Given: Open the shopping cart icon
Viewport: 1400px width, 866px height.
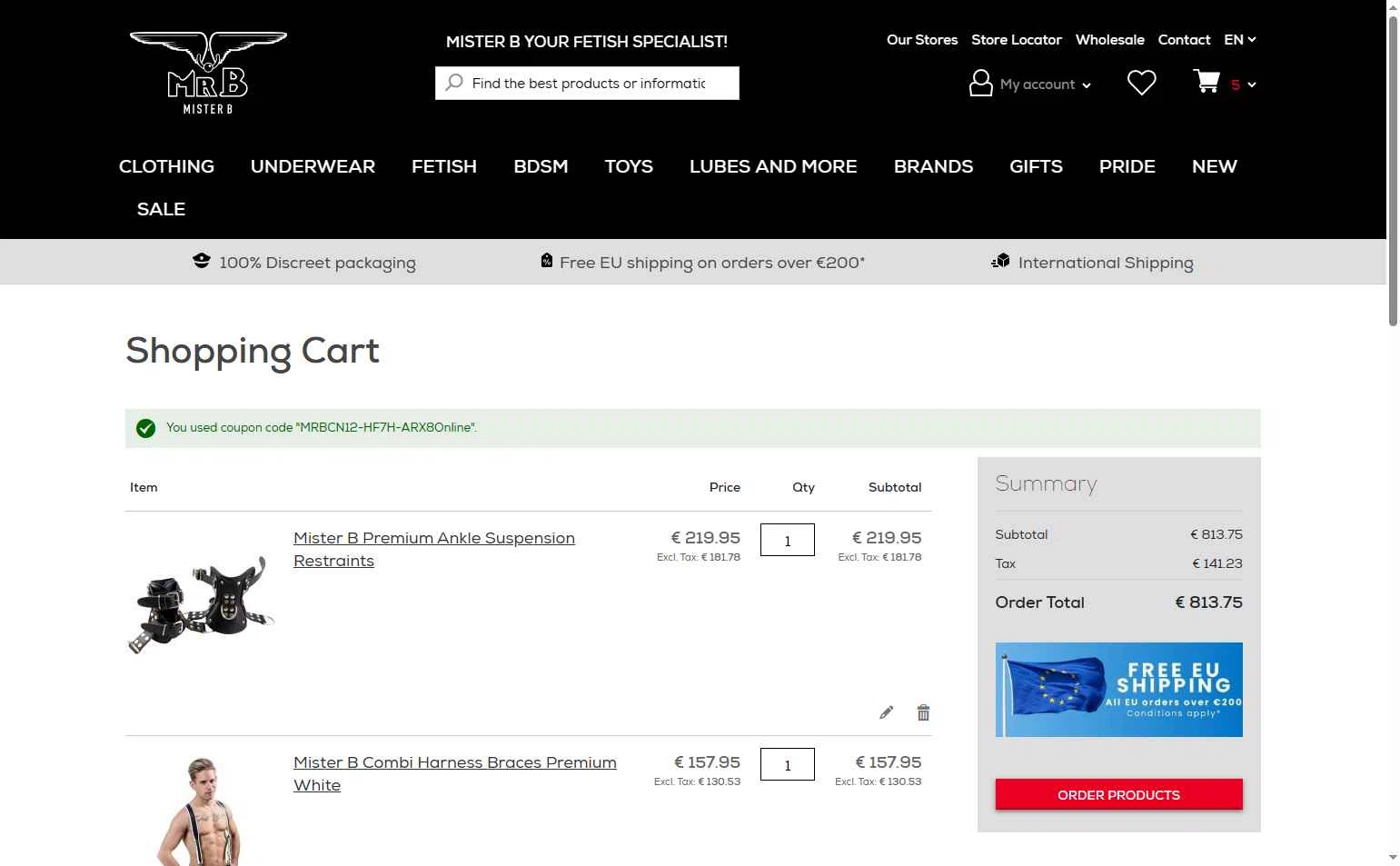Looking at the screenshot, I should [1206, 82].
